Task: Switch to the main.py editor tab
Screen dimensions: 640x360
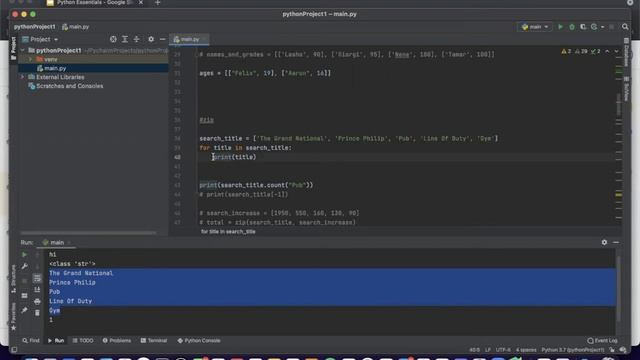Action: tap(189, 39)
